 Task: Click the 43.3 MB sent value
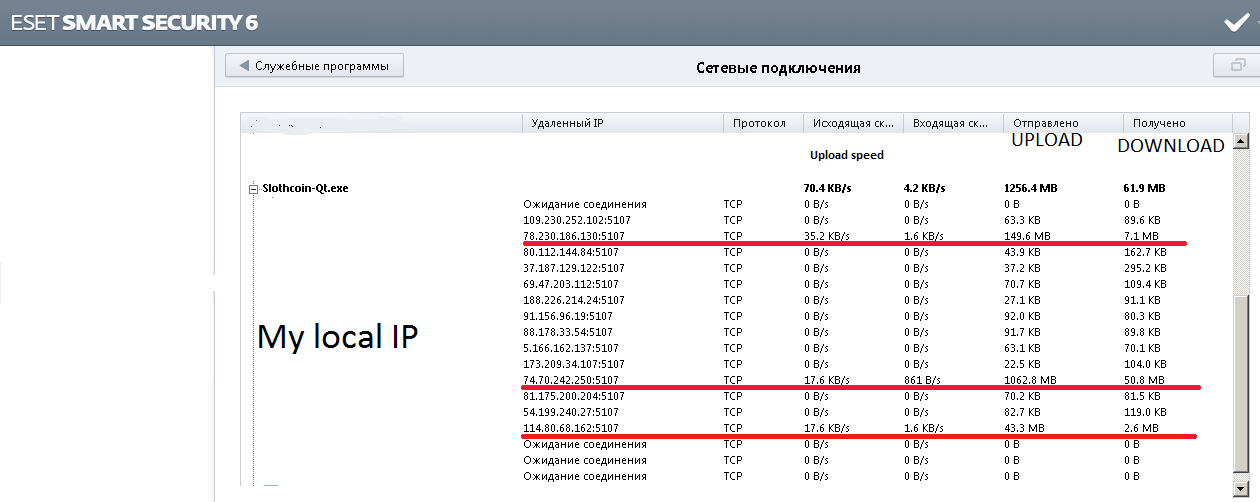click(x=1024, y=428)
